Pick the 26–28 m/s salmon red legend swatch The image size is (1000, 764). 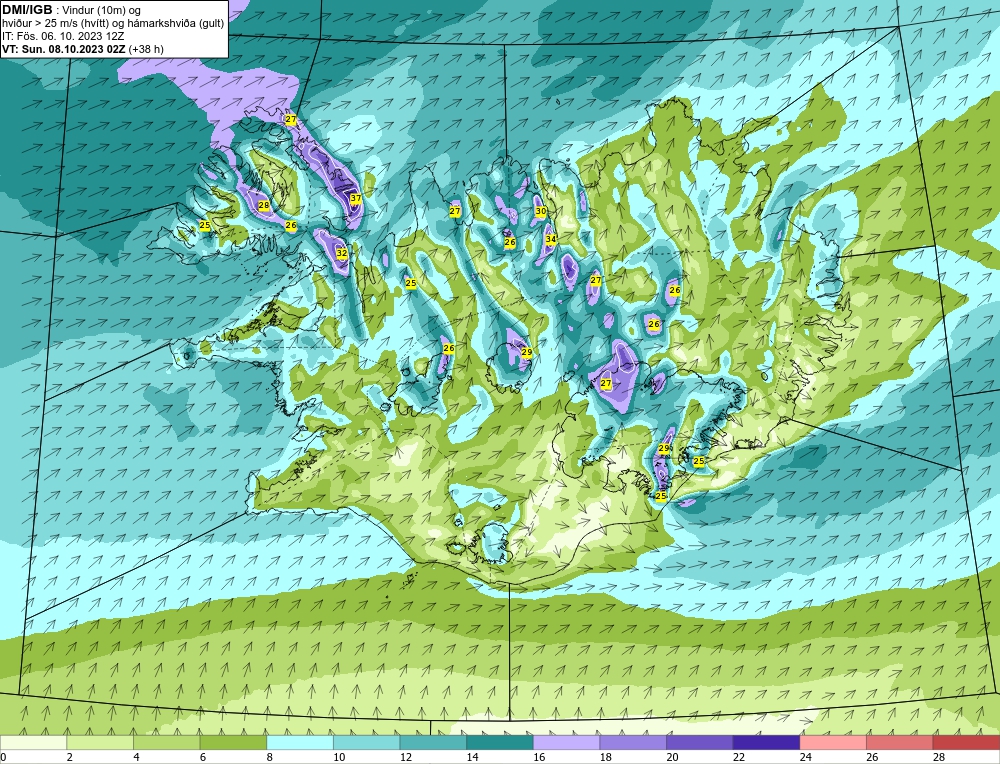[x=899, y=742]
